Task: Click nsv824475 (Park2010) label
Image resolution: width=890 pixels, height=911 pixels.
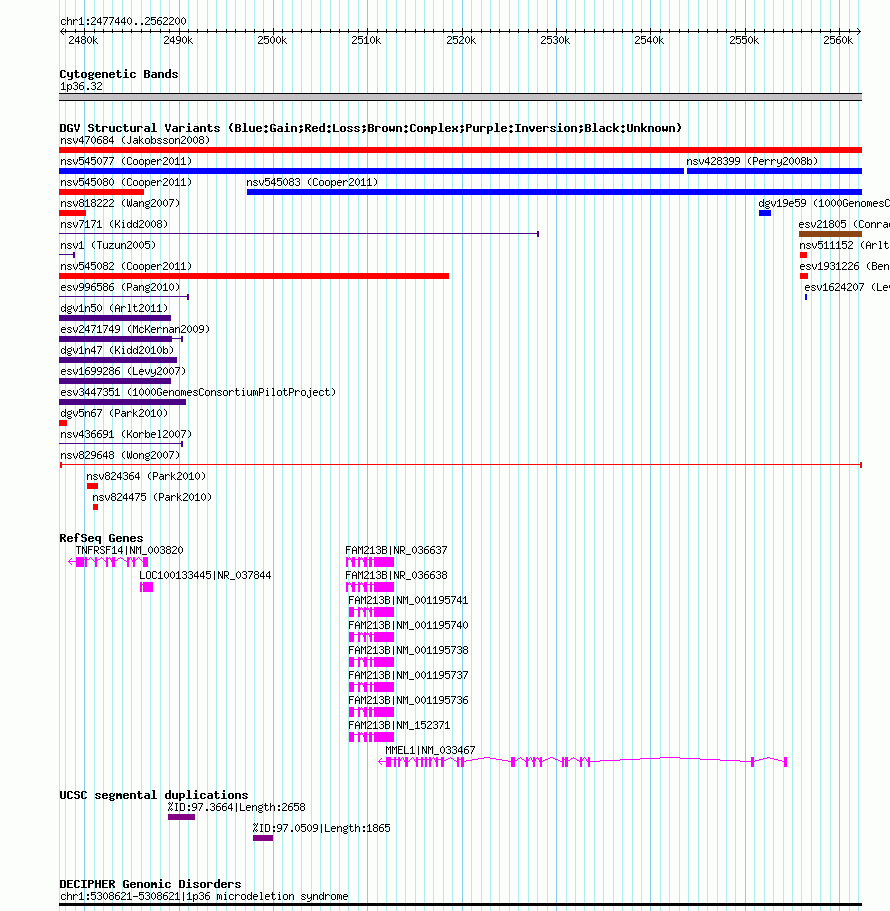Action: (x=152, y=497)
